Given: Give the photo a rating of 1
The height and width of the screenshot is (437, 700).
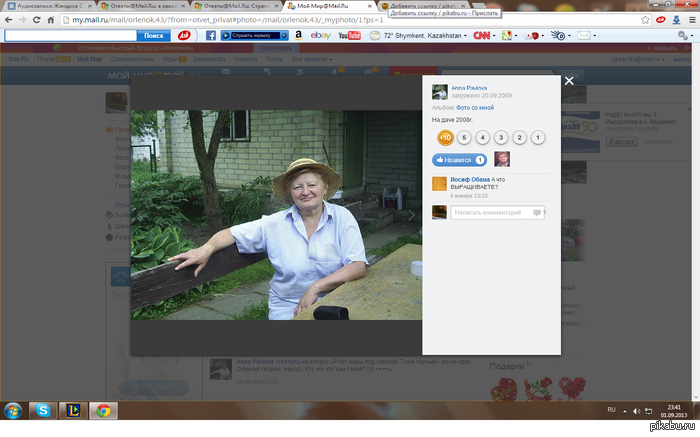Looking at the screenshot, I should tap(538, 137).
